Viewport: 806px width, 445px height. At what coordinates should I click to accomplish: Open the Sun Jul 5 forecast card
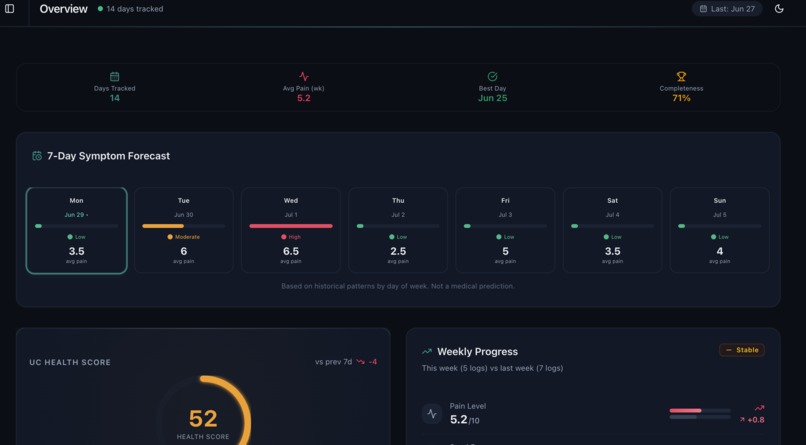(x=720, y=230)
